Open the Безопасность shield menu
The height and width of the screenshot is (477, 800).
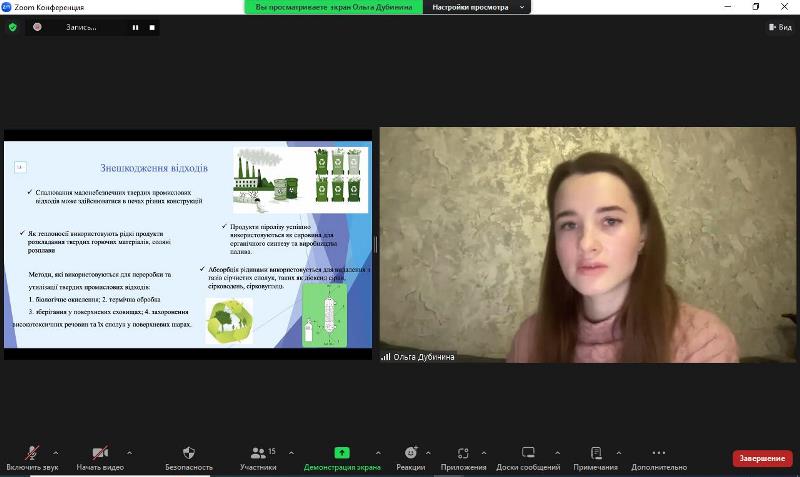189,458
